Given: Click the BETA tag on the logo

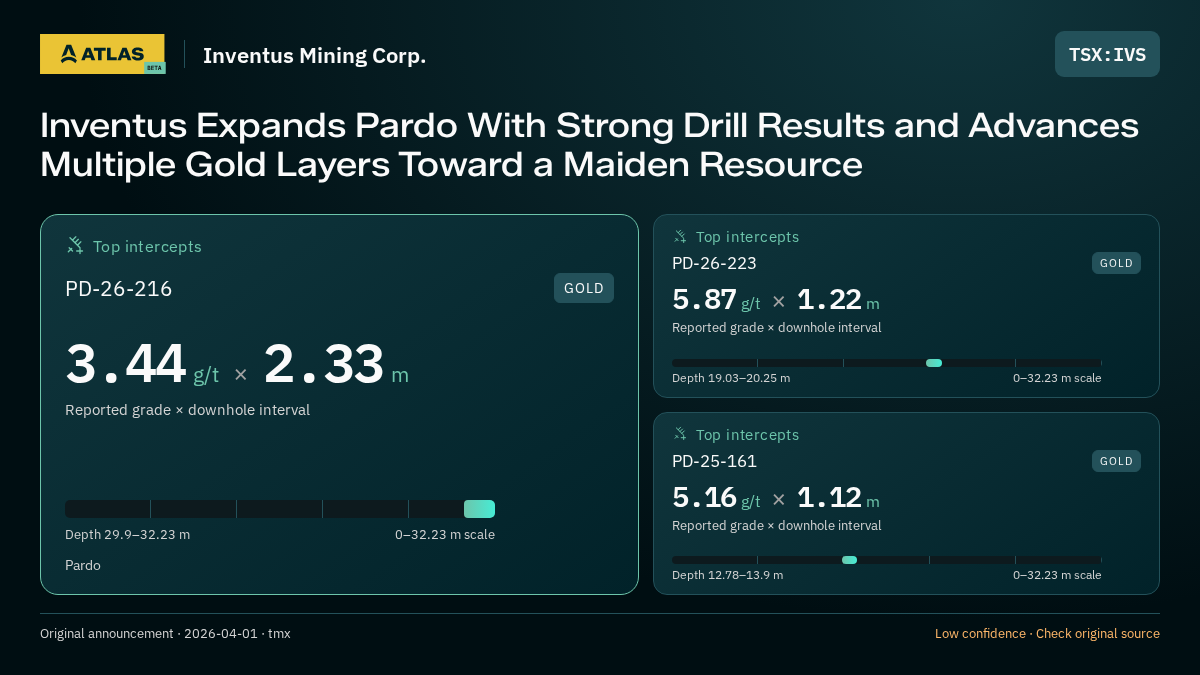Looking at the screenshot, I should pos(154,68).
